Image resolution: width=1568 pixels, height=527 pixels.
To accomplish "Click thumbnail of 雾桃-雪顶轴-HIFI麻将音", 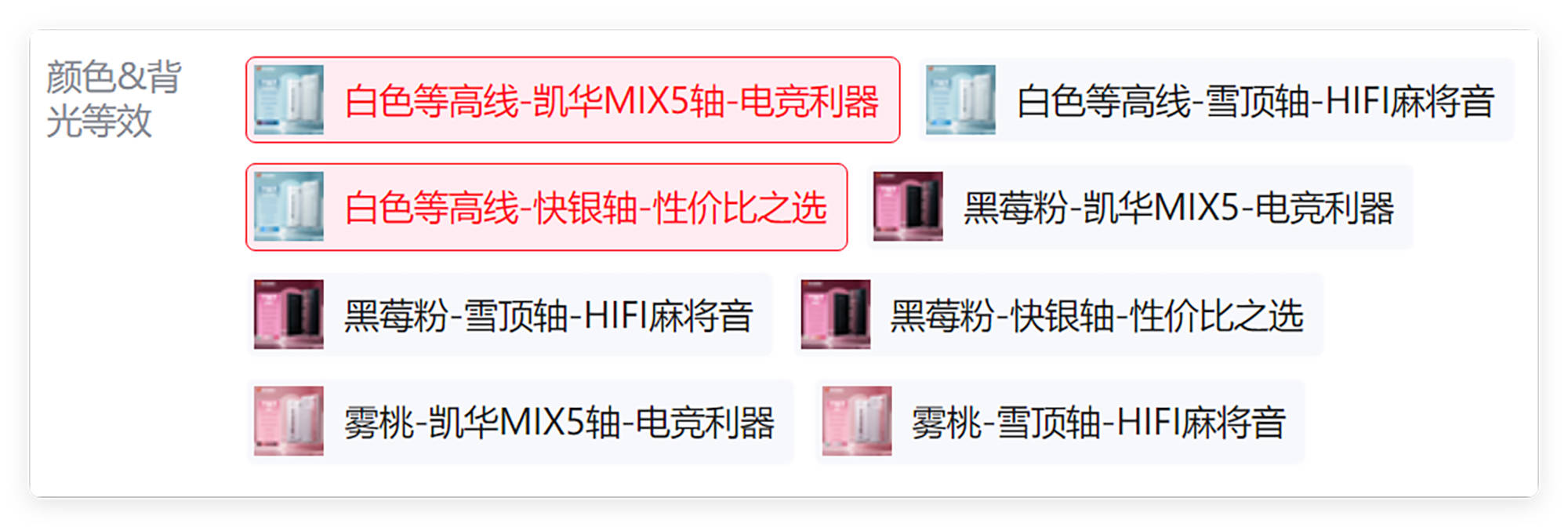I will click(856, 421).
